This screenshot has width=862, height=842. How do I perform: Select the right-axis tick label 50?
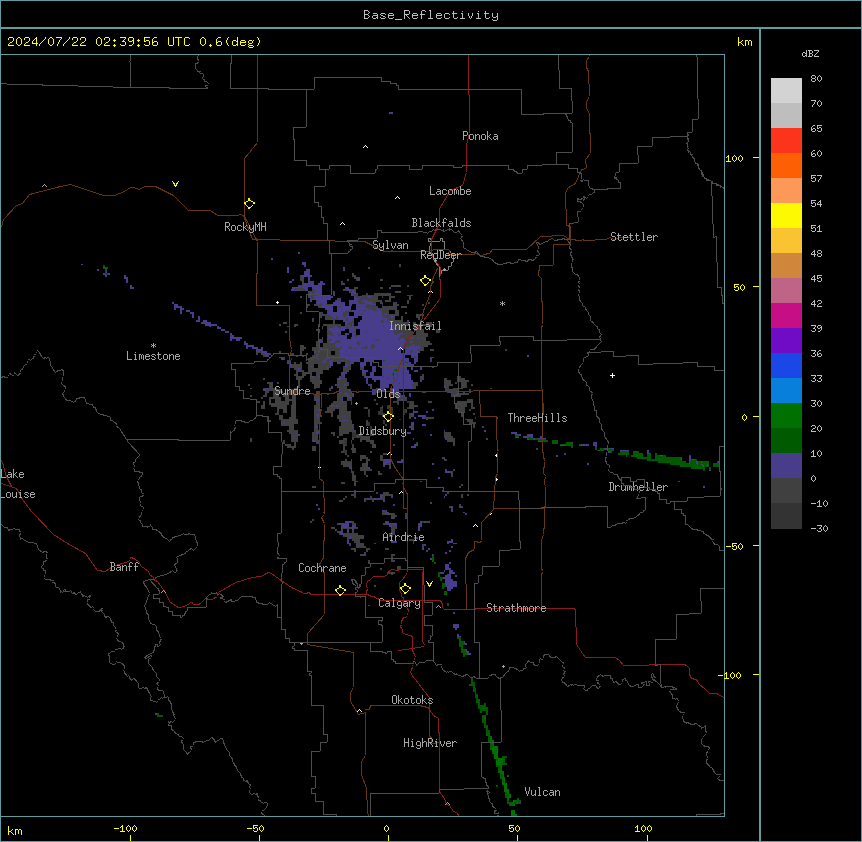(x=739, y=287)
